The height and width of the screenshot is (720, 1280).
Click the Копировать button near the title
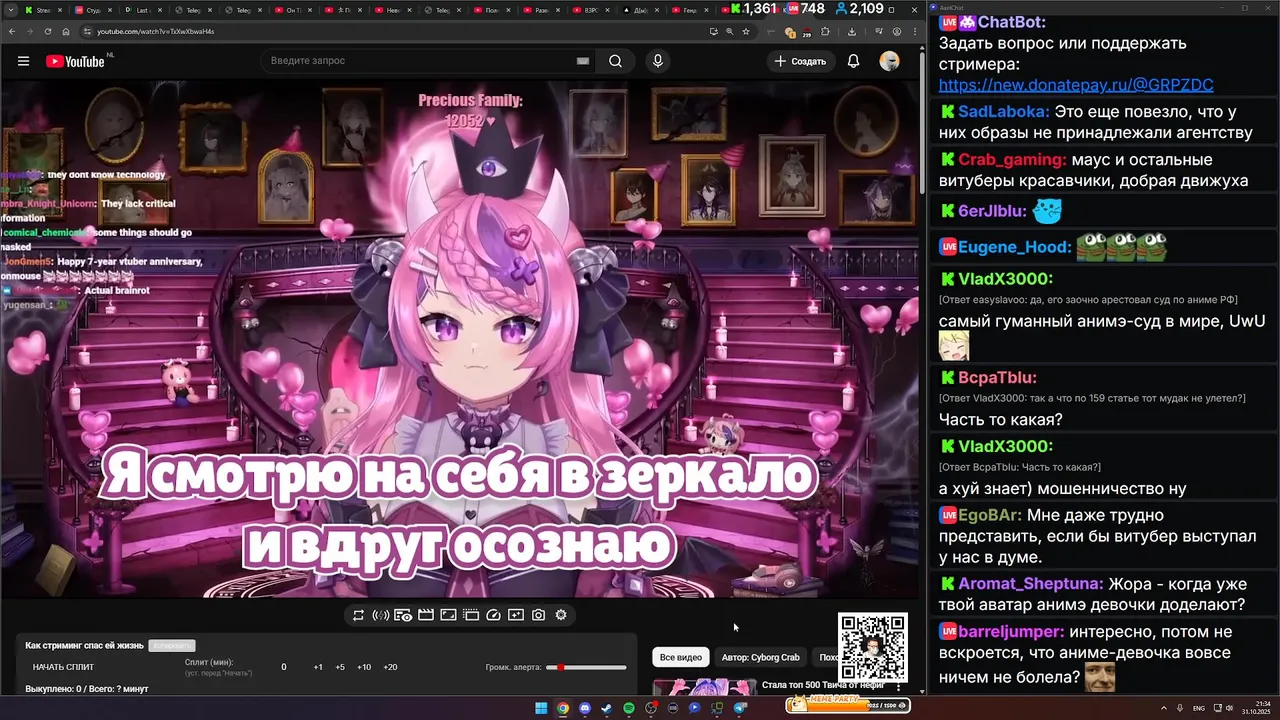click(171, 646)
